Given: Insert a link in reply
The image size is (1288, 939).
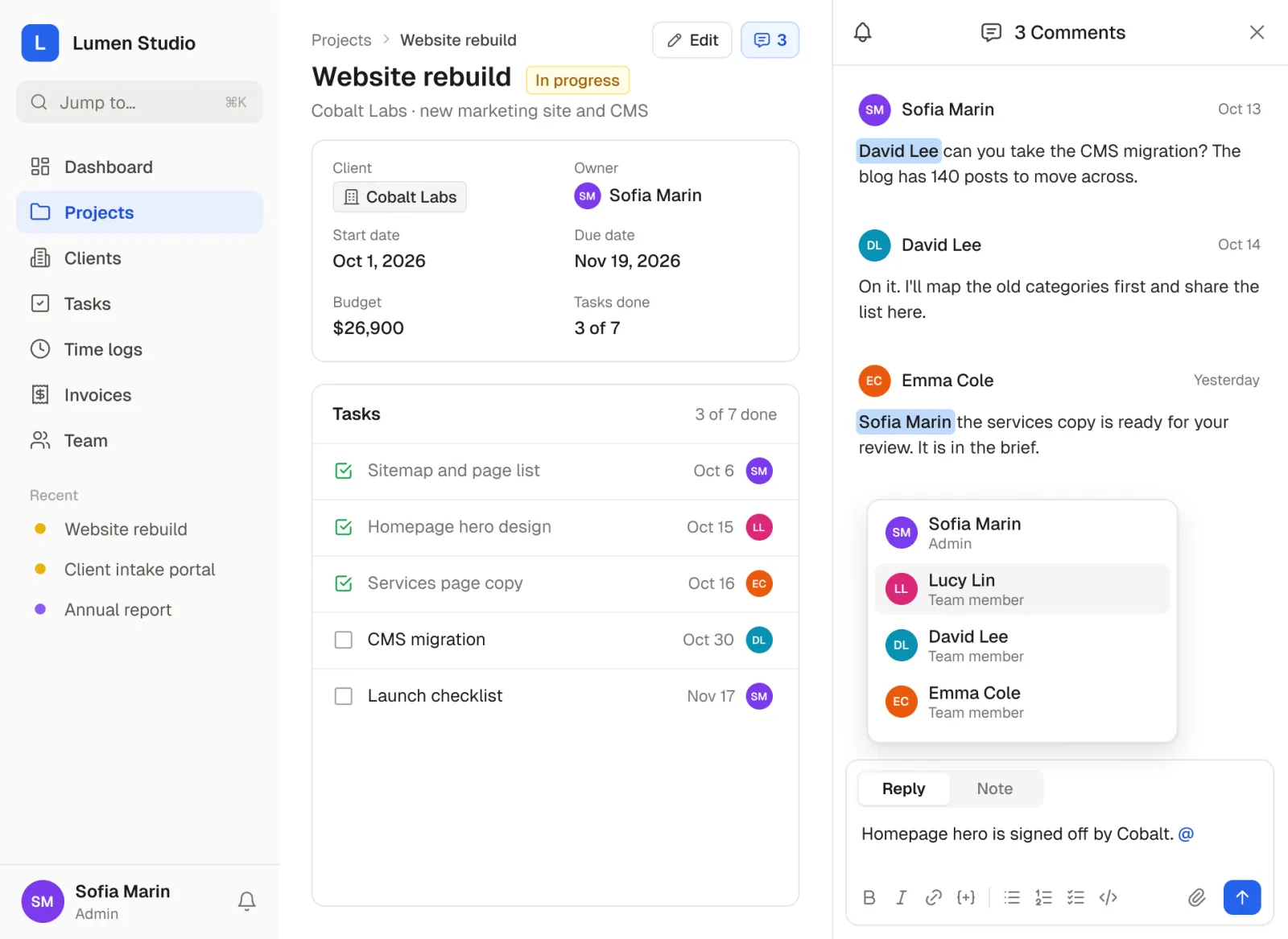Looking at the screenshot, I should pos(934,897).
